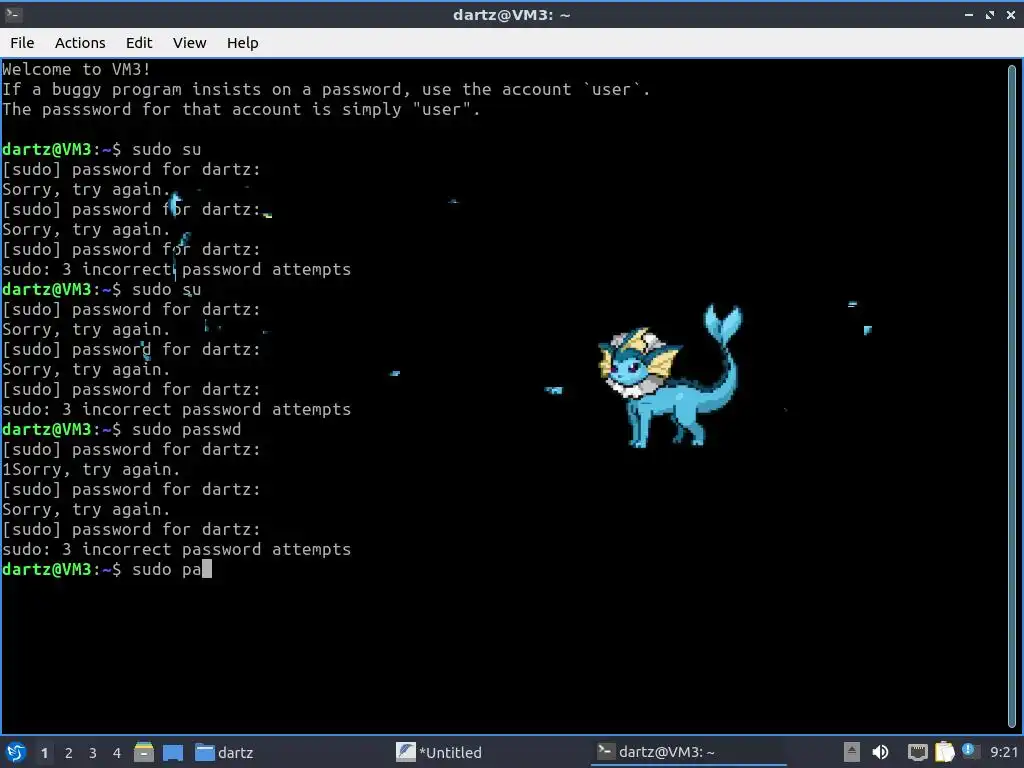Open the volume control icon

(x=880, y=752)
